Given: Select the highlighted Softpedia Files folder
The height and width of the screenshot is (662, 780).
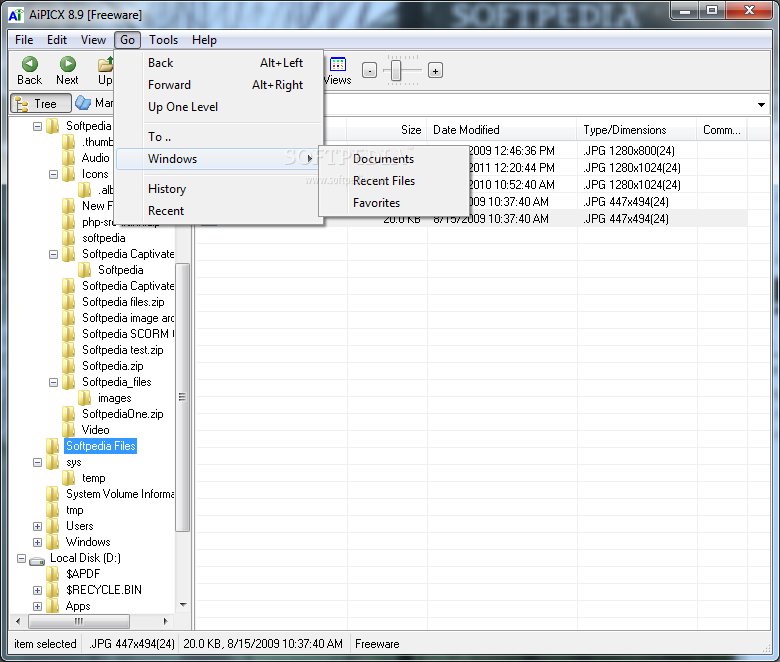Looking at the screenshot, I should tap(100, 446).
